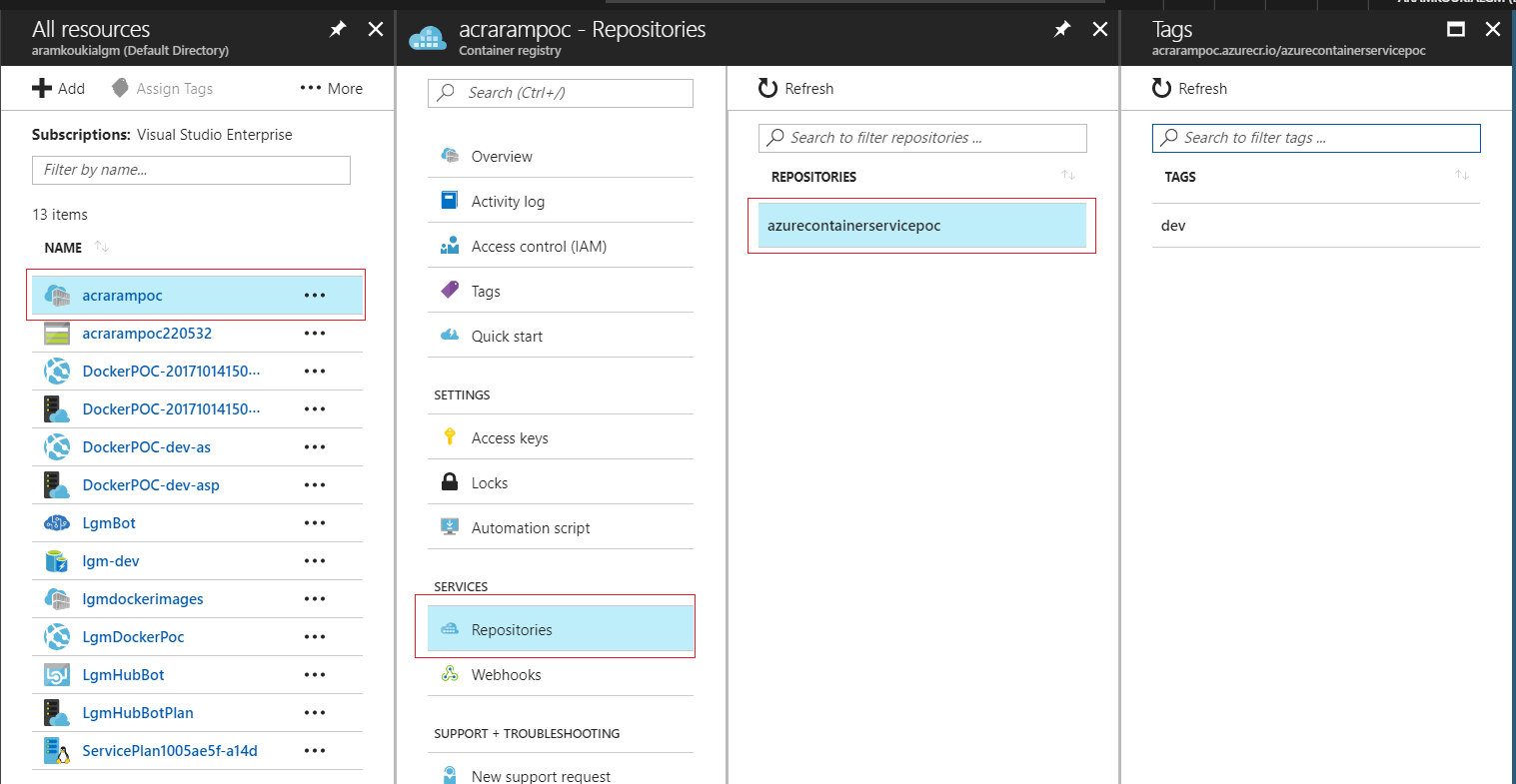1516x784 pixels.
Task: Open context menu dots for DockerPOC-dev-as
Action: click(315, 447)
